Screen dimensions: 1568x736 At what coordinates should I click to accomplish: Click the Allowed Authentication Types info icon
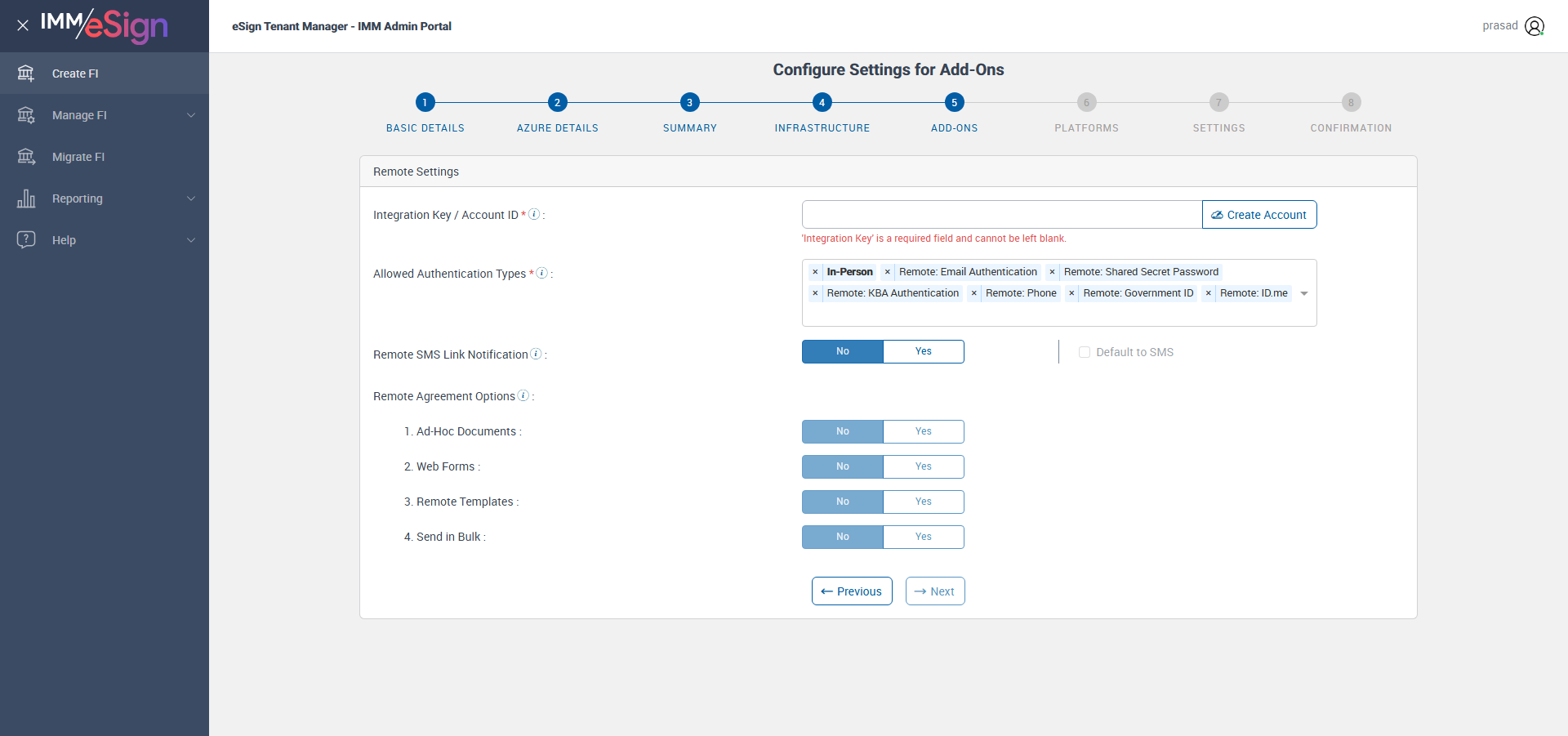point(541,273)
